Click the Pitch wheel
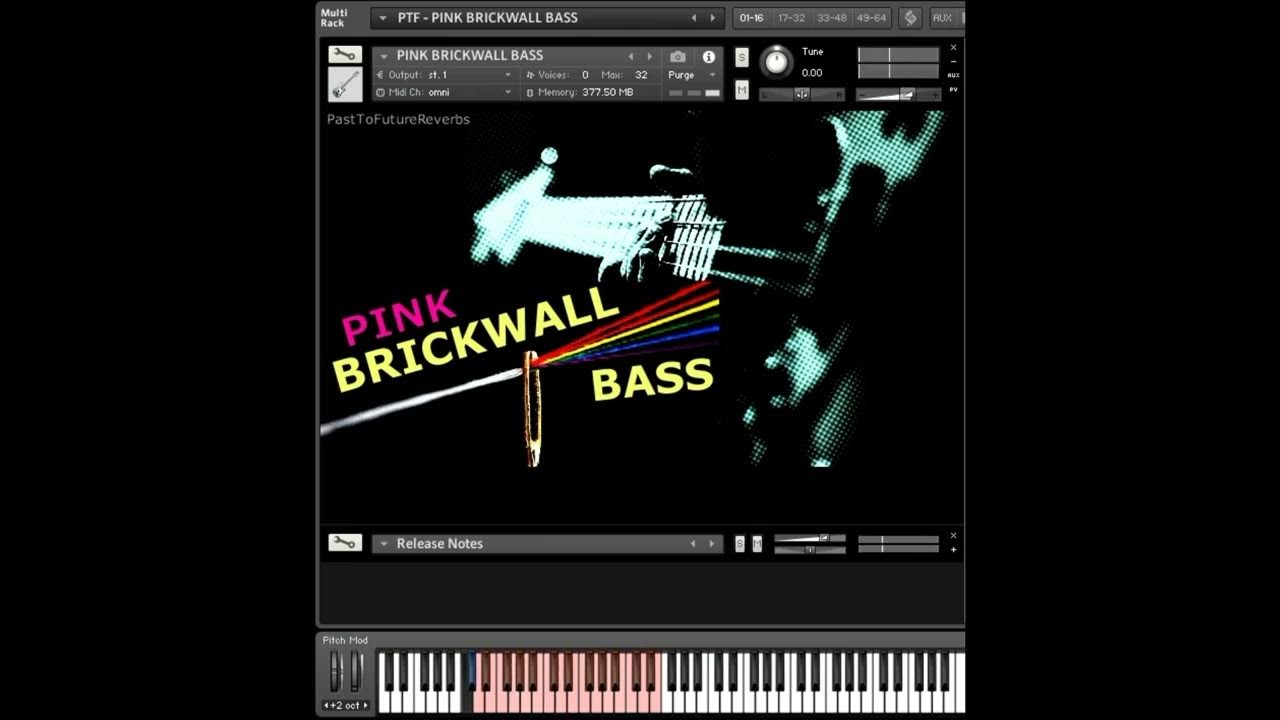The height and width of the screenshot is (720, 1280). pyautogui.click(x=335, y=671)
